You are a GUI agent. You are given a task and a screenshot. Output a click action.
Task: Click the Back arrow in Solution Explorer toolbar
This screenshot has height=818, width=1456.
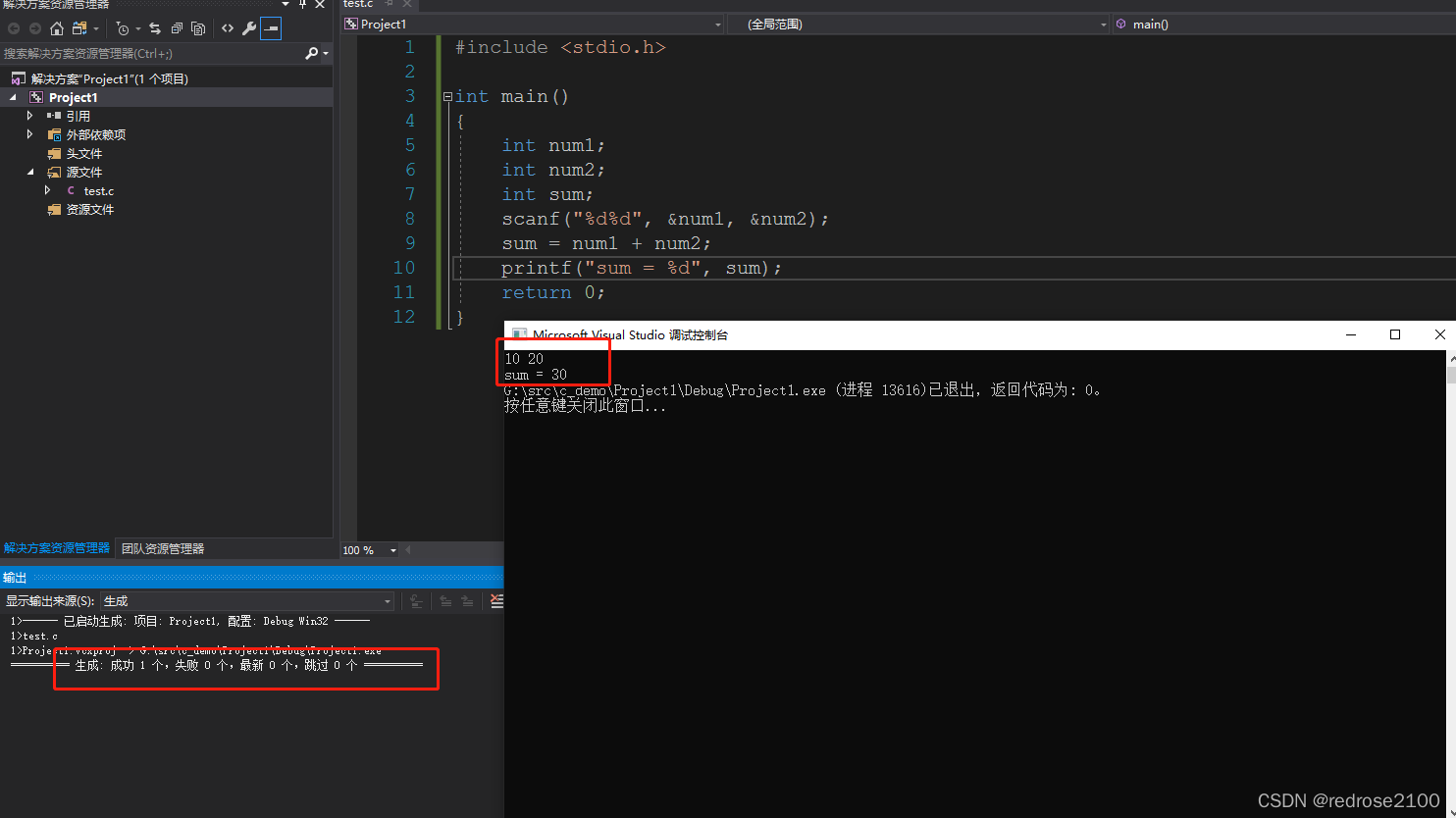click(14, 28)
